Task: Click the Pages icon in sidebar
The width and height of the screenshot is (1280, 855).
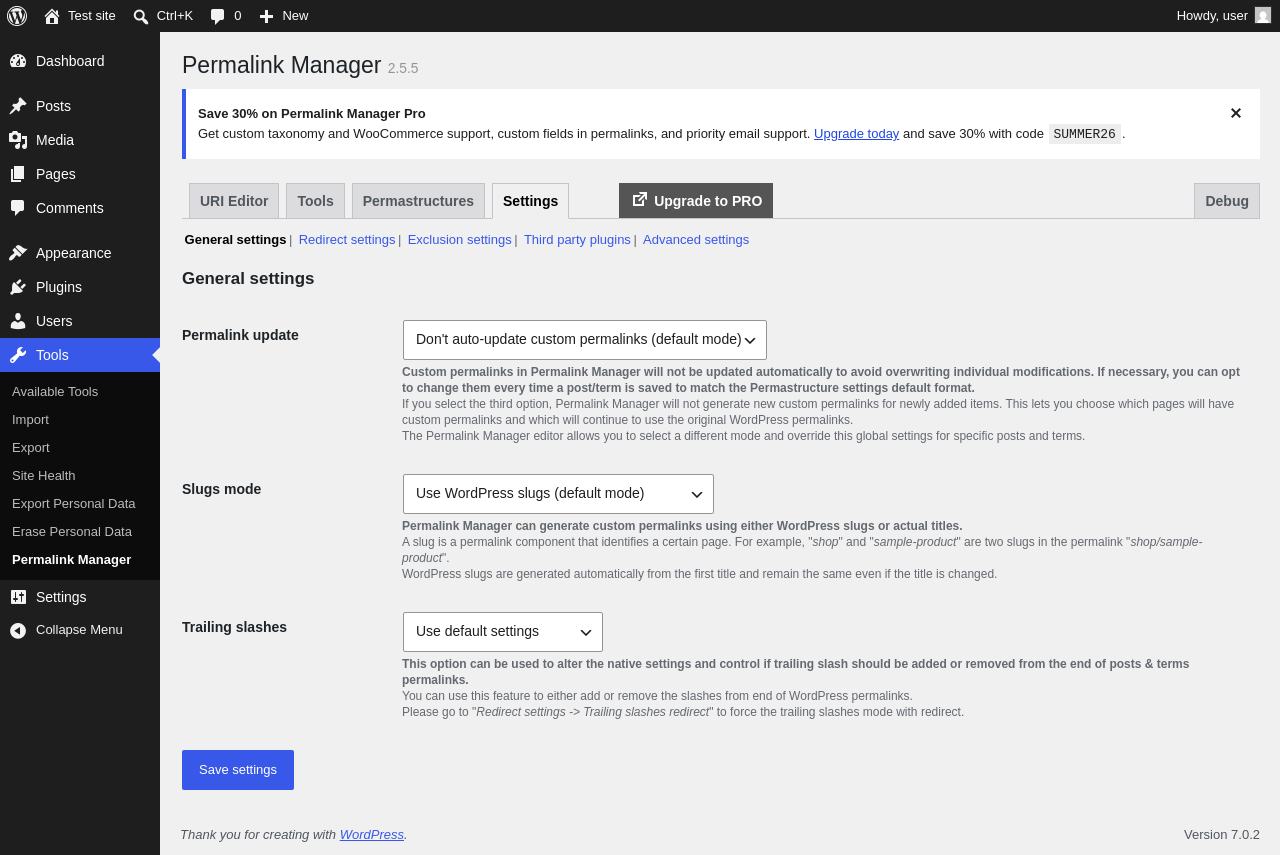Action: [18, 174]
